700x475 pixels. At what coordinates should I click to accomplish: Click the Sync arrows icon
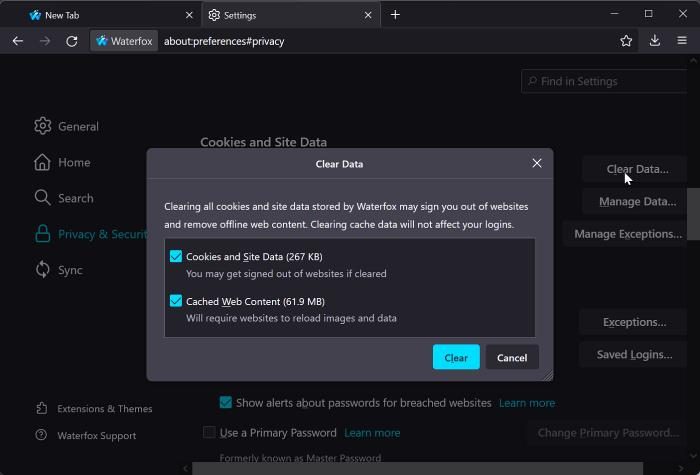42,270
